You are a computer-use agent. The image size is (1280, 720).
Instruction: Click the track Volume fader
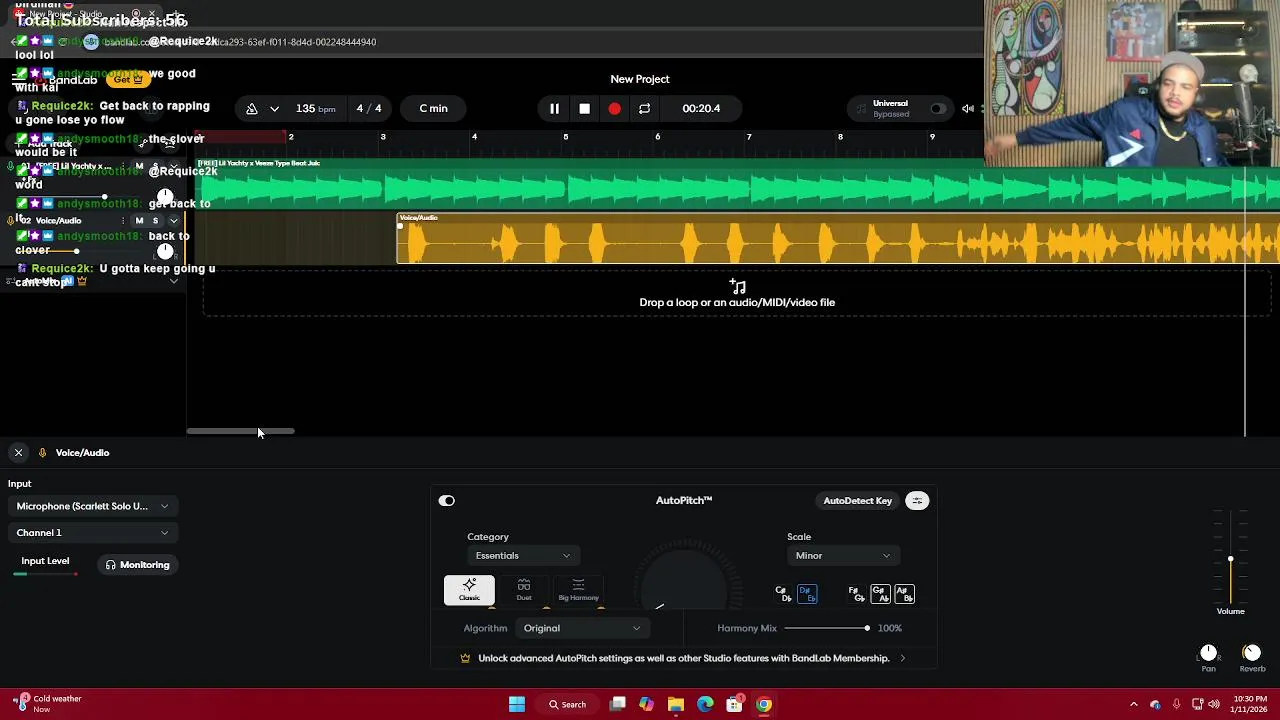tap(1231, 559)
